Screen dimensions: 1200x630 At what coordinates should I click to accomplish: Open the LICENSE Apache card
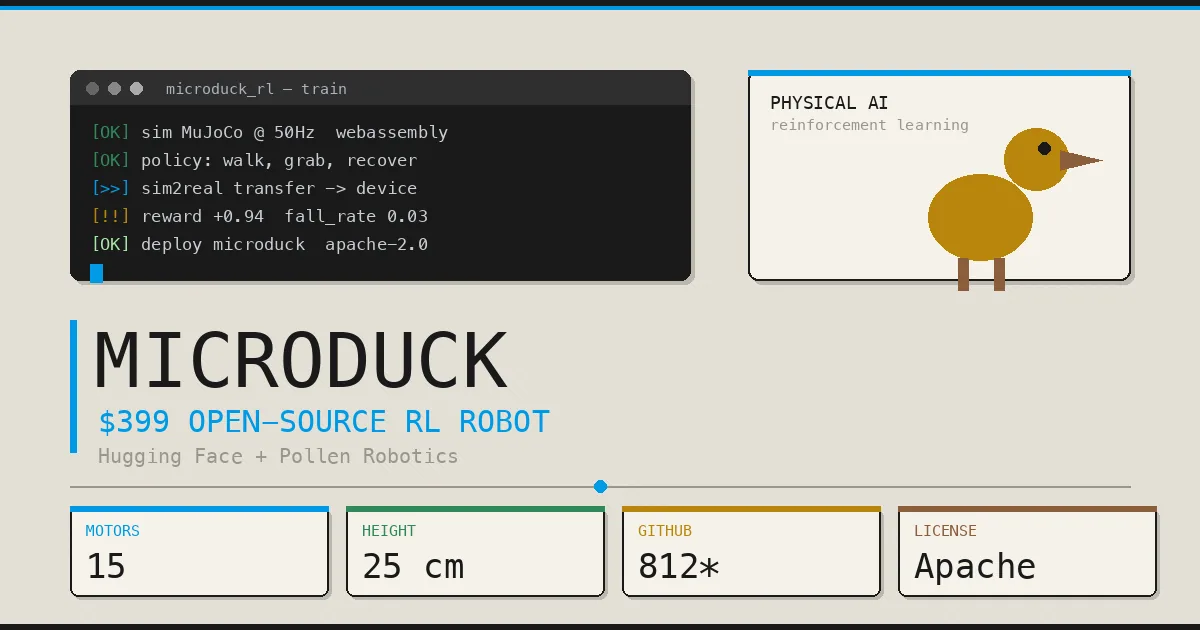click(1028, 551)
